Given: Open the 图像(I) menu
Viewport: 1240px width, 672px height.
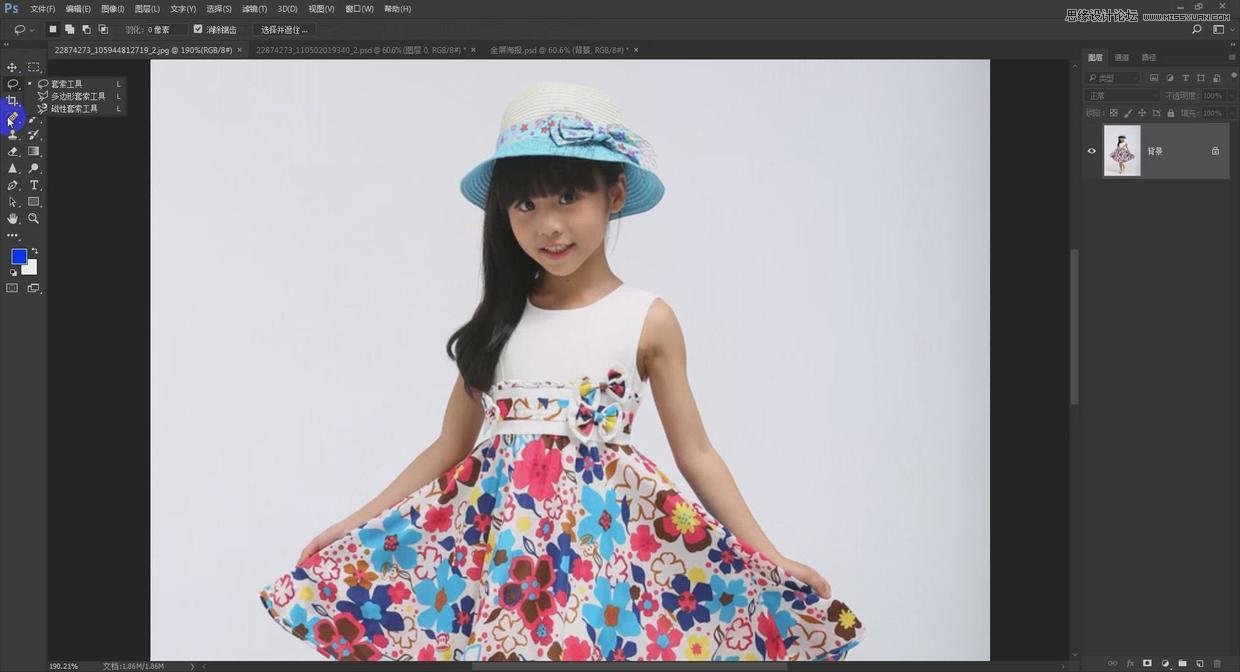Looking at the screenshot, I should click(112, 9).
